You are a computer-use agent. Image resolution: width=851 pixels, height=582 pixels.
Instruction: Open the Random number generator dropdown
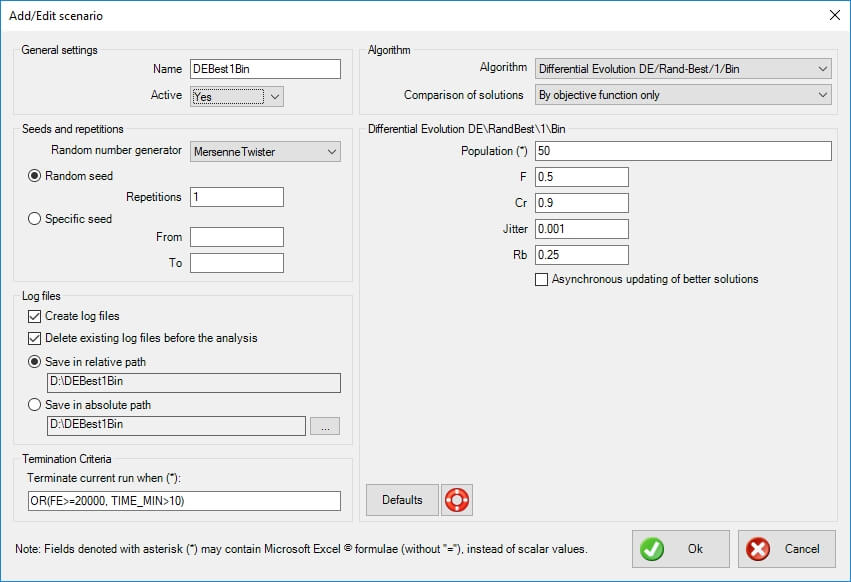pos(265,152)
